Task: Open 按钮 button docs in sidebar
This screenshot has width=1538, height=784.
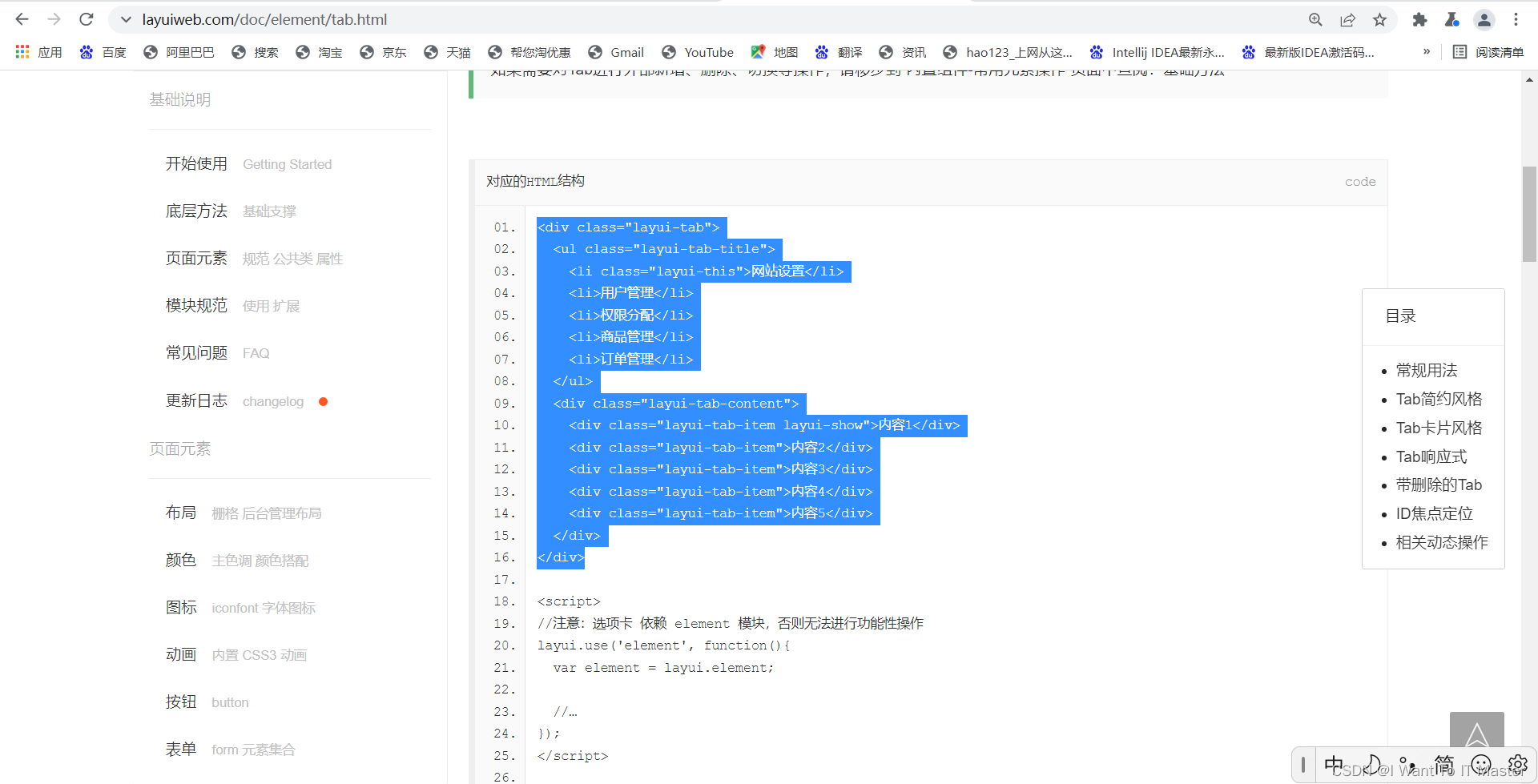Action: pyautogui.click(x=207, y=702)
